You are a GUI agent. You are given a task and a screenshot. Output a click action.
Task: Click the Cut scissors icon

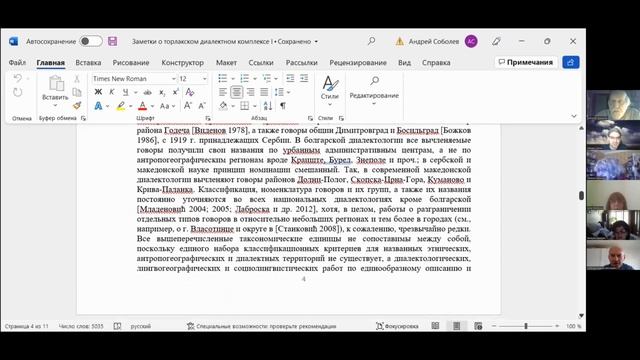pos(77,79)
